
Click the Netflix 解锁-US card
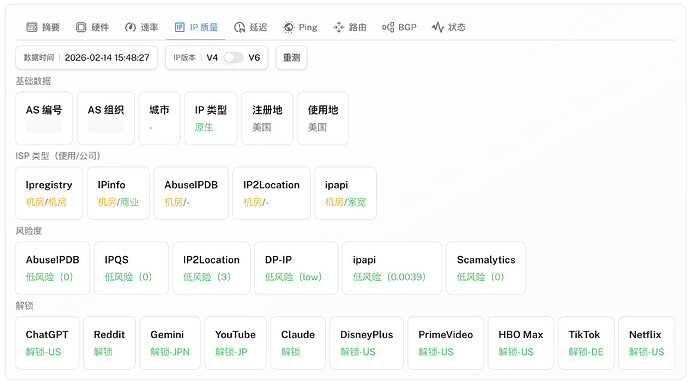[x=646, y=343]
